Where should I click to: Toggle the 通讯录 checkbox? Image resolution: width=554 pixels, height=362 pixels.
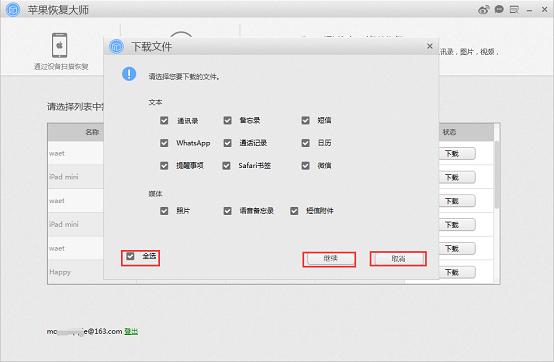point(164,120)
